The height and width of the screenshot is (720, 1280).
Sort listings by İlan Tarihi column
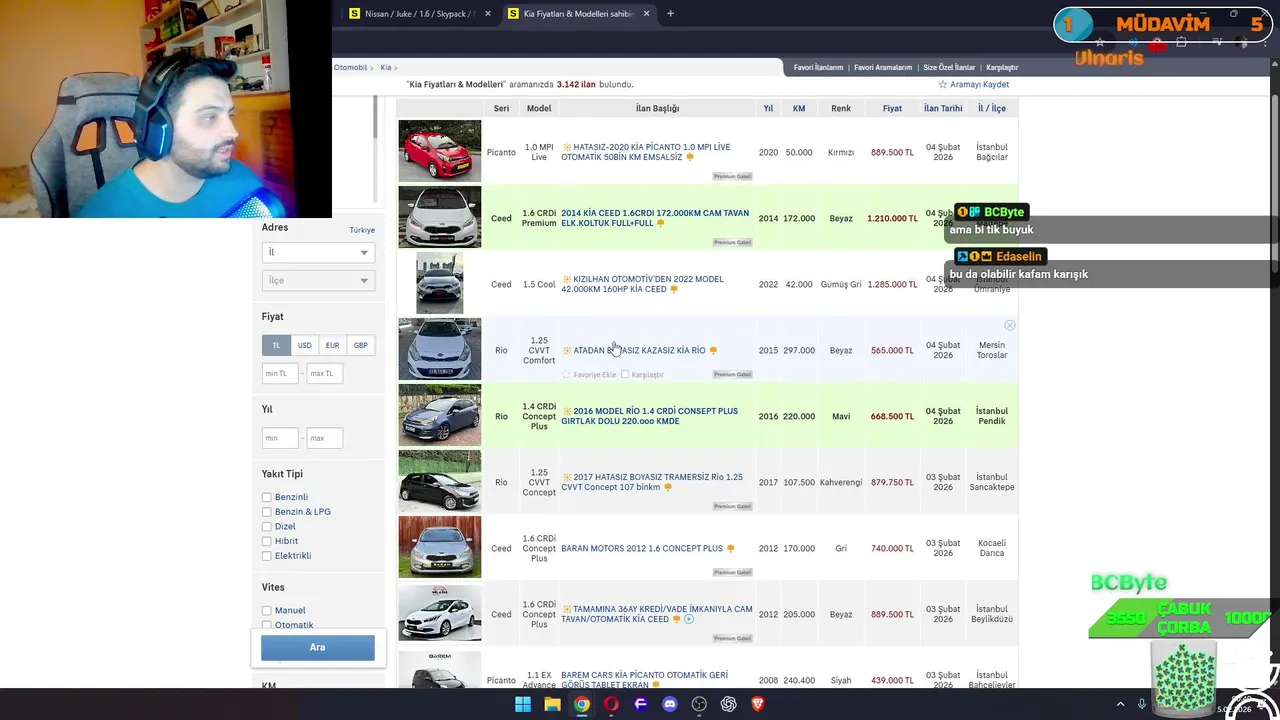[943, 108]
